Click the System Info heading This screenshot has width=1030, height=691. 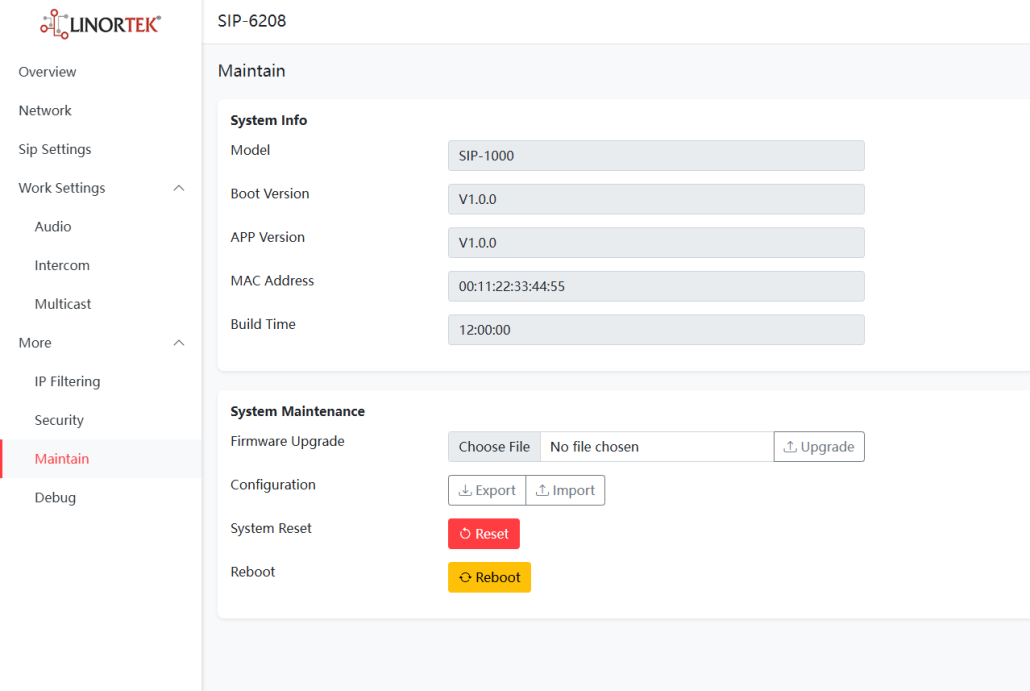[x=269, y=120]
